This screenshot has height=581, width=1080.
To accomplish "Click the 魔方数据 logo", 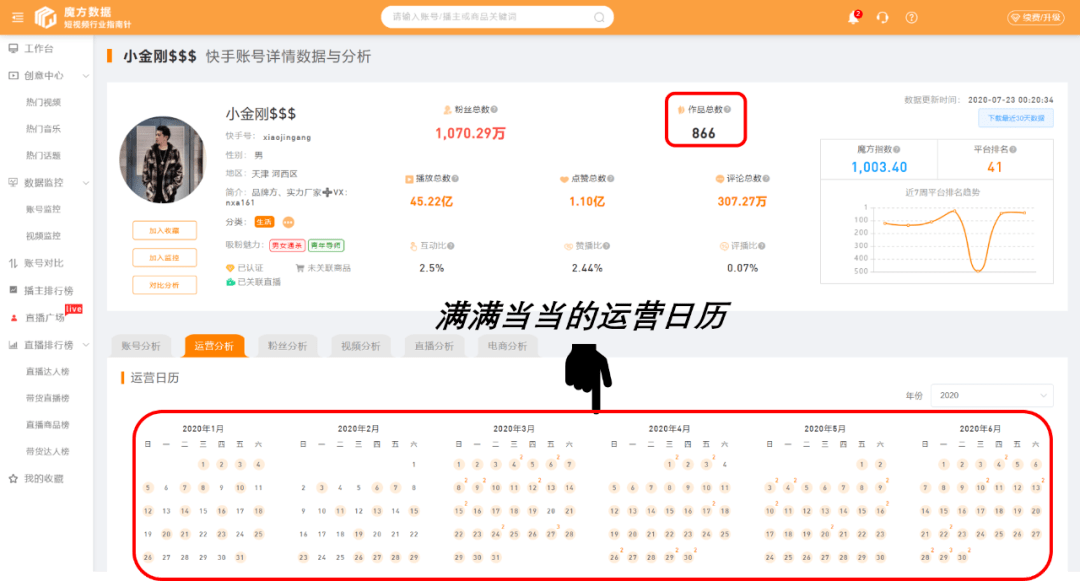I will tap(83, 17).
